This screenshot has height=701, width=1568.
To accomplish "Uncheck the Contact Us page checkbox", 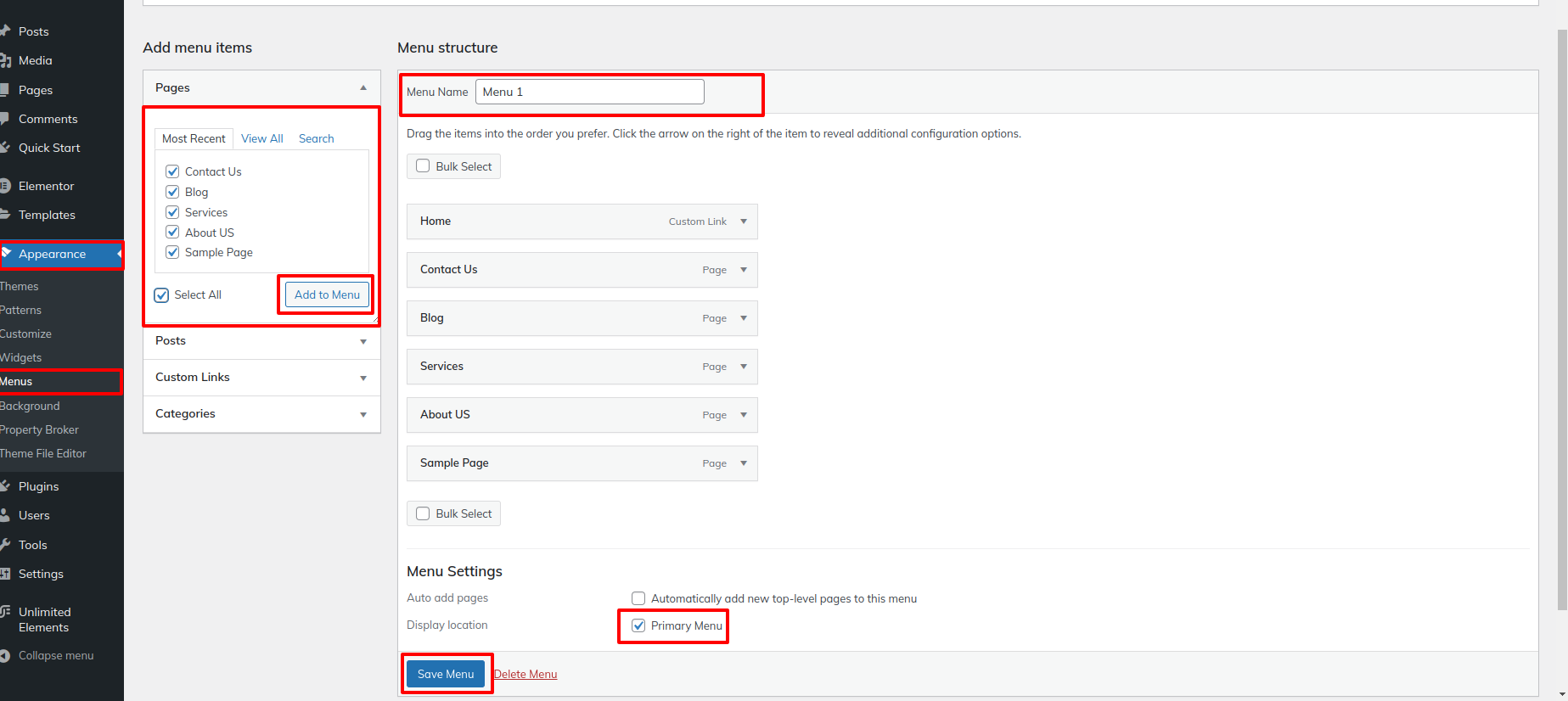I will (172, 171).
